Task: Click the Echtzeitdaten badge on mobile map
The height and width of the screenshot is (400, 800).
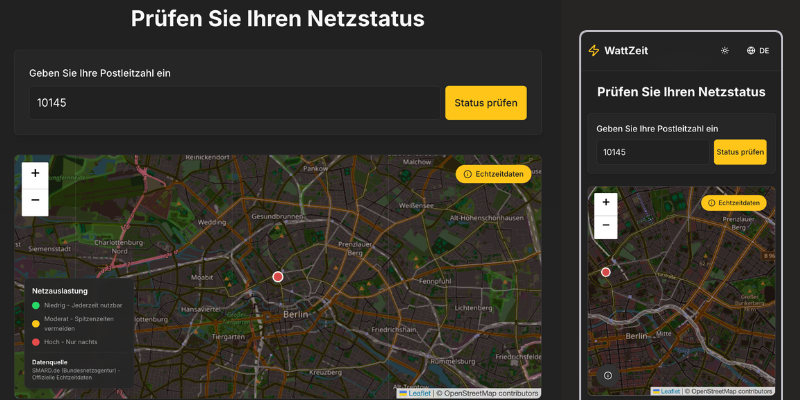Action: coord(734,203)
